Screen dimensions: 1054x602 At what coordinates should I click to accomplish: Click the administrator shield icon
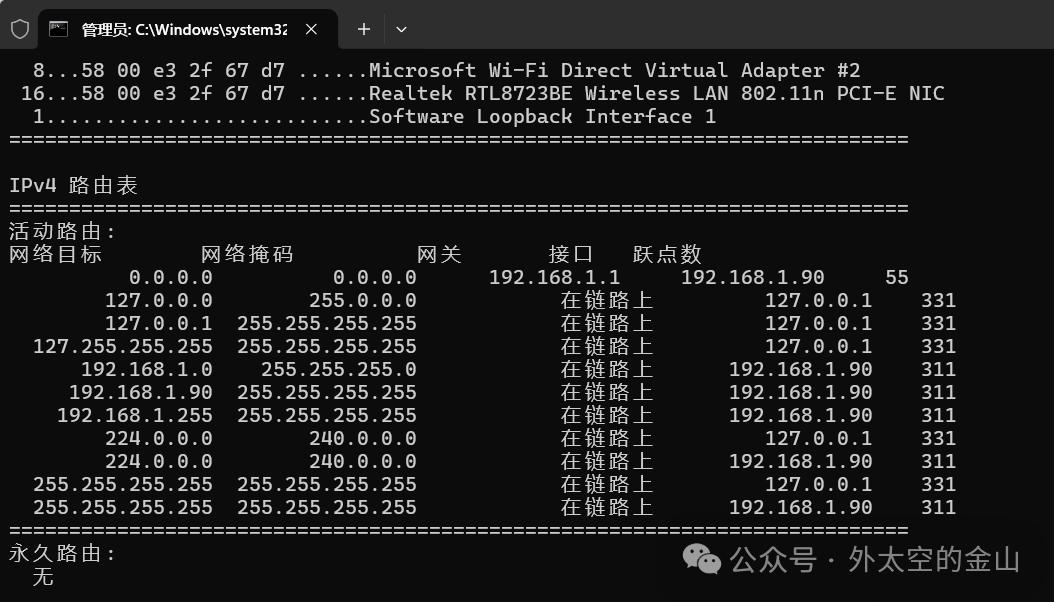19,29
